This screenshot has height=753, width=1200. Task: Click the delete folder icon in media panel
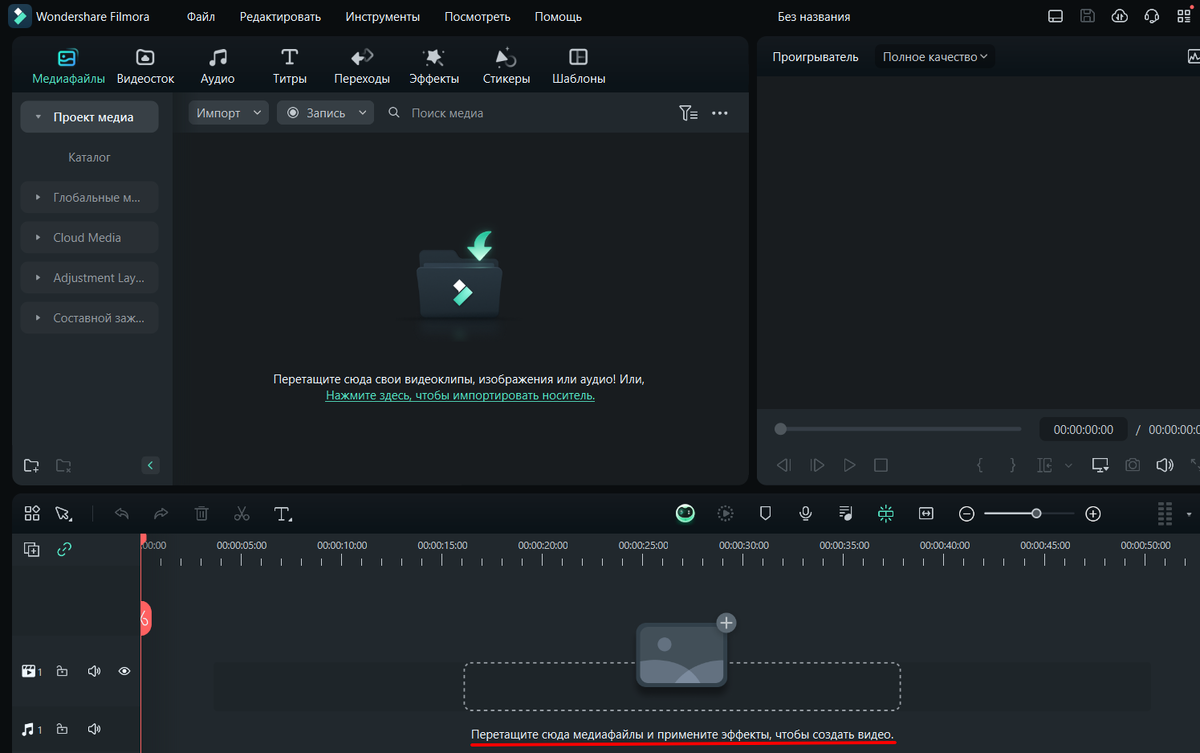click(63, 465)
